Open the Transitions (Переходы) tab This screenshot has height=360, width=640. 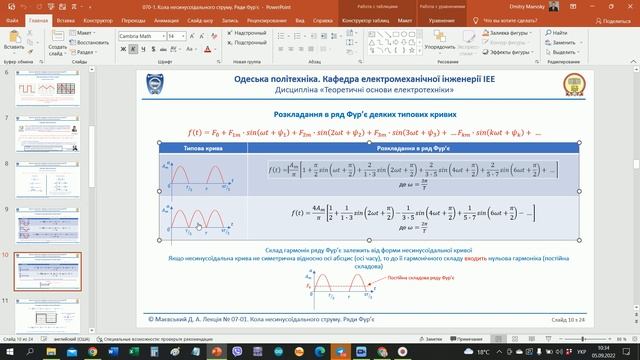point(133,20)
